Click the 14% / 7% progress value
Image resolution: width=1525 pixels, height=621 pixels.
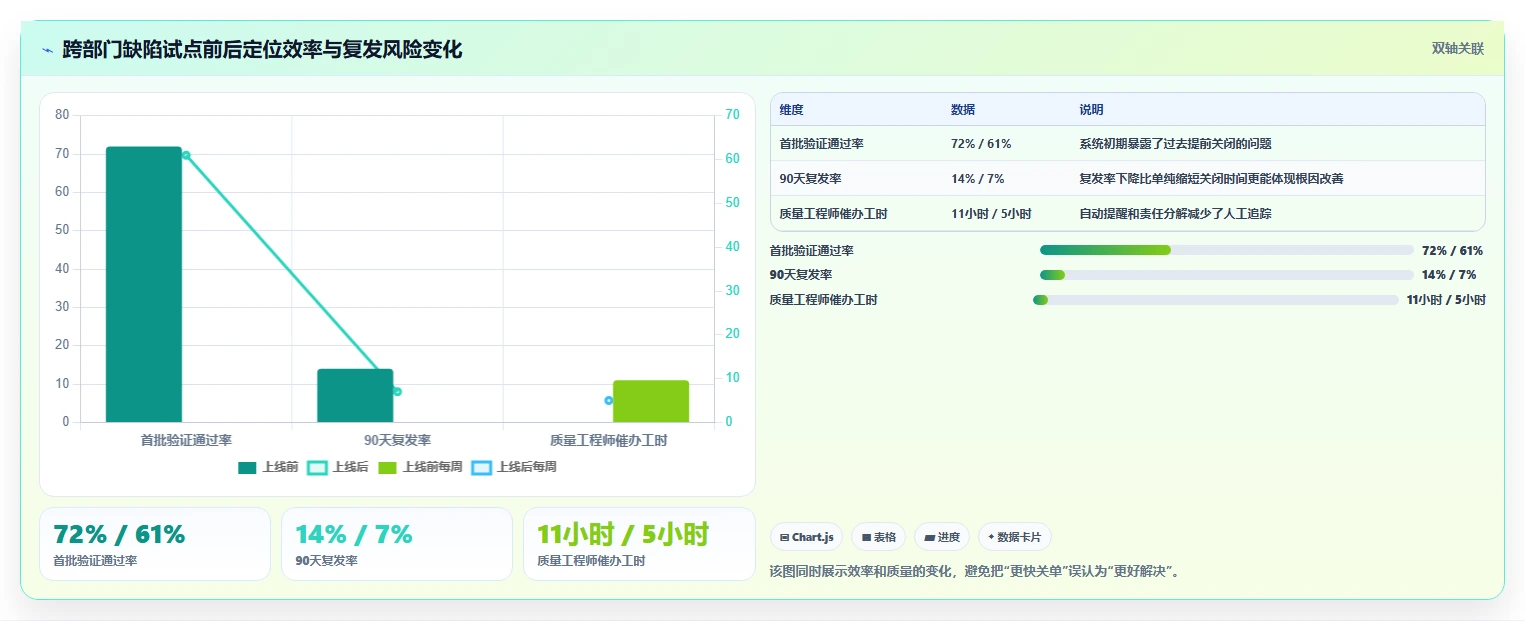tap(1449, 275)
